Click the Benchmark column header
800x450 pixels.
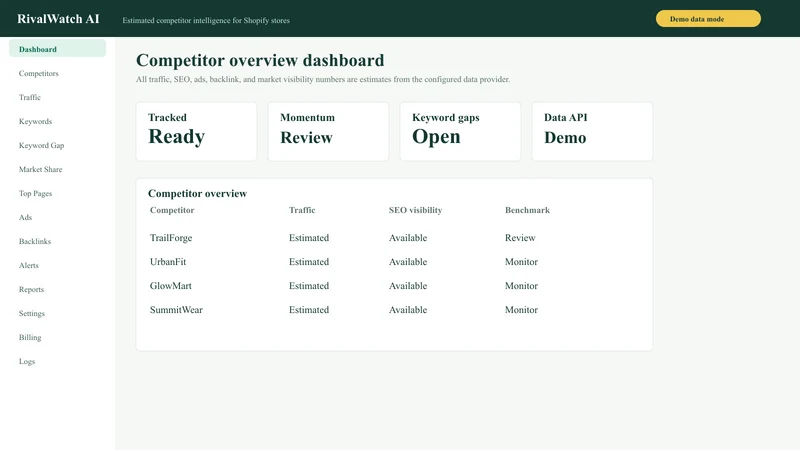click(x=528, y=210)
